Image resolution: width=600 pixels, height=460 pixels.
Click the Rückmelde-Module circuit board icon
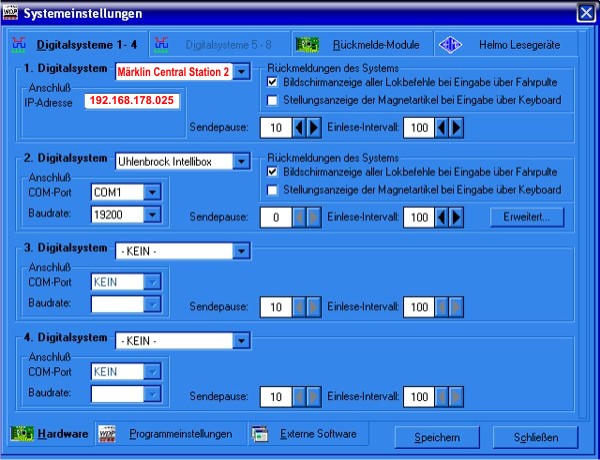pyautogui.click(x=306, y=45)
